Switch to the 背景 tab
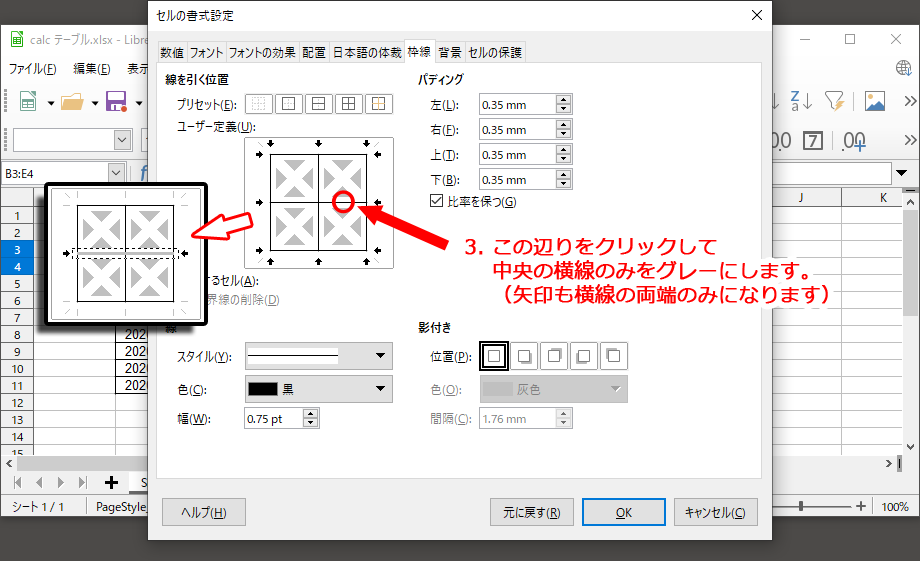920x561 pixels. click(450, 52)
